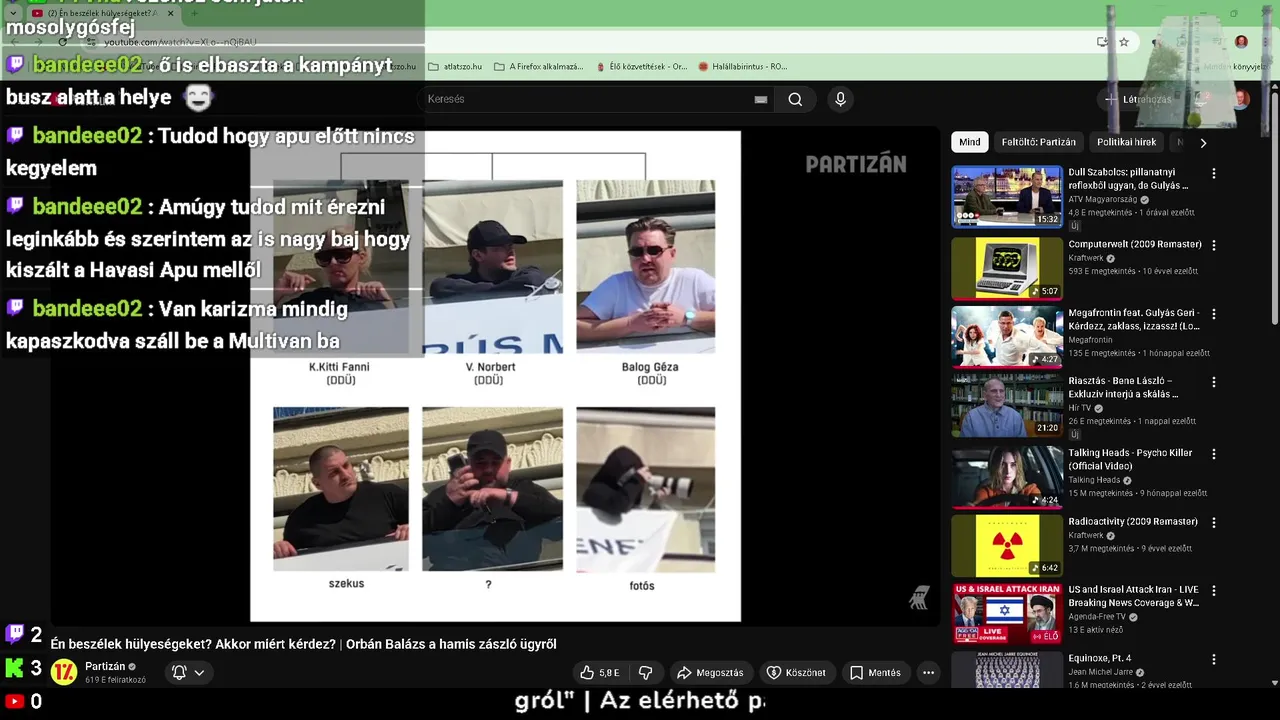The height and width of the screenshot is (720, 1280).
Task: Open Radioactivity (2009 Remaster) thumbnail
Action: (1006, 546)
